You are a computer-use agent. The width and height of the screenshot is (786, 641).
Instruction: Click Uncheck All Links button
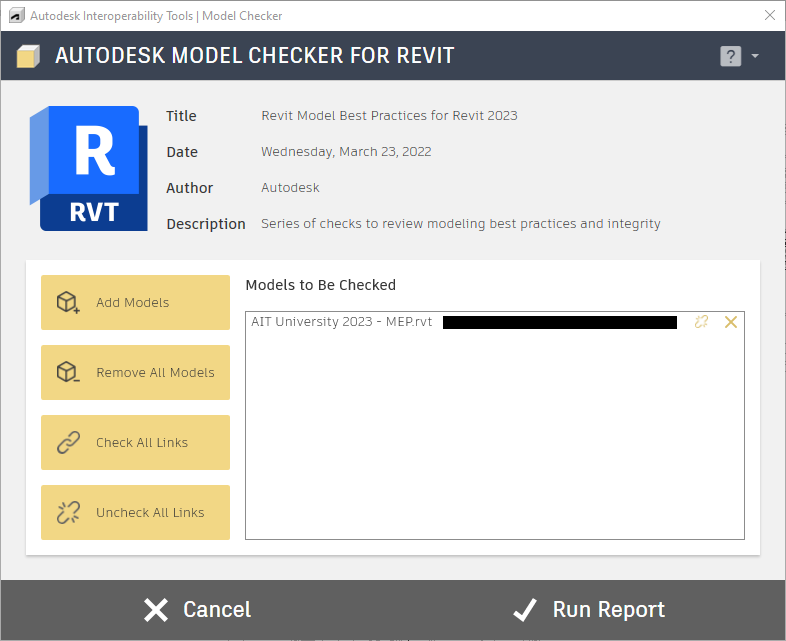coord(135,512)
